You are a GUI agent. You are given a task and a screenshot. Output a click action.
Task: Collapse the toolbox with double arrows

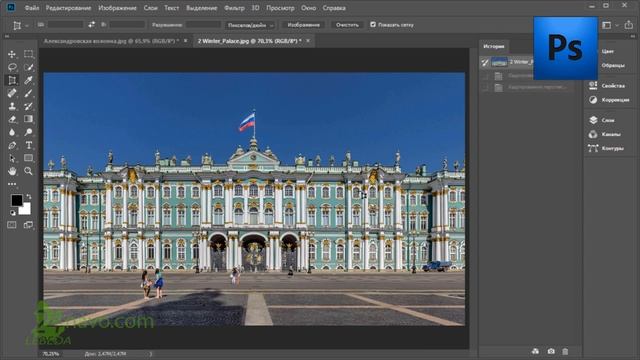[7, 36]
